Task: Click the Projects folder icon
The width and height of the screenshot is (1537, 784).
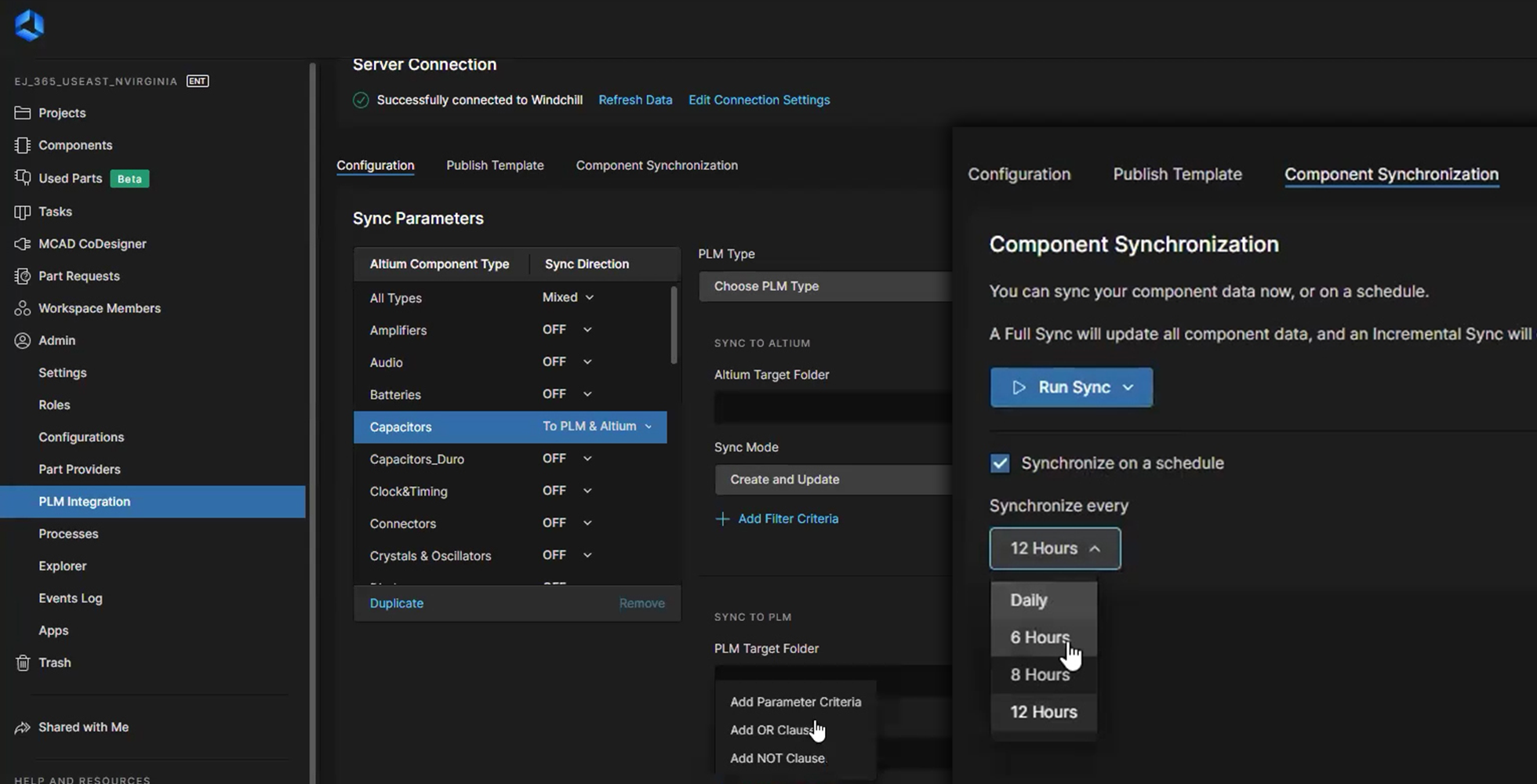Action: 23,113
